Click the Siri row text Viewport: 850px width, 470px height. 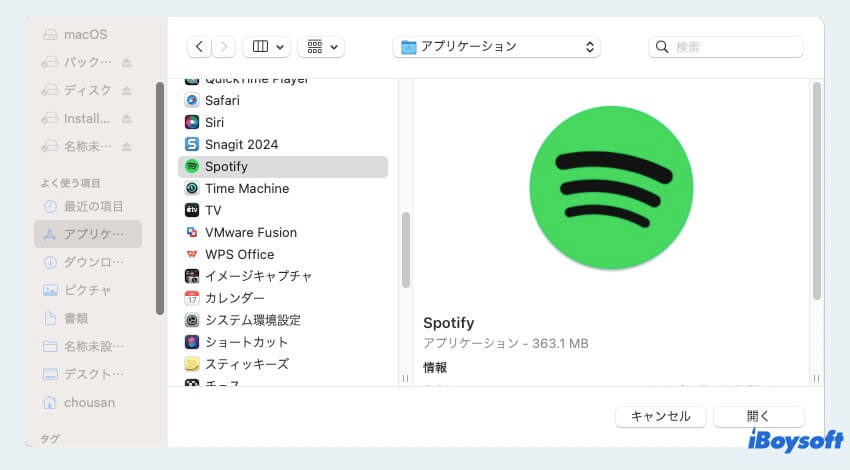pos(214,123)
